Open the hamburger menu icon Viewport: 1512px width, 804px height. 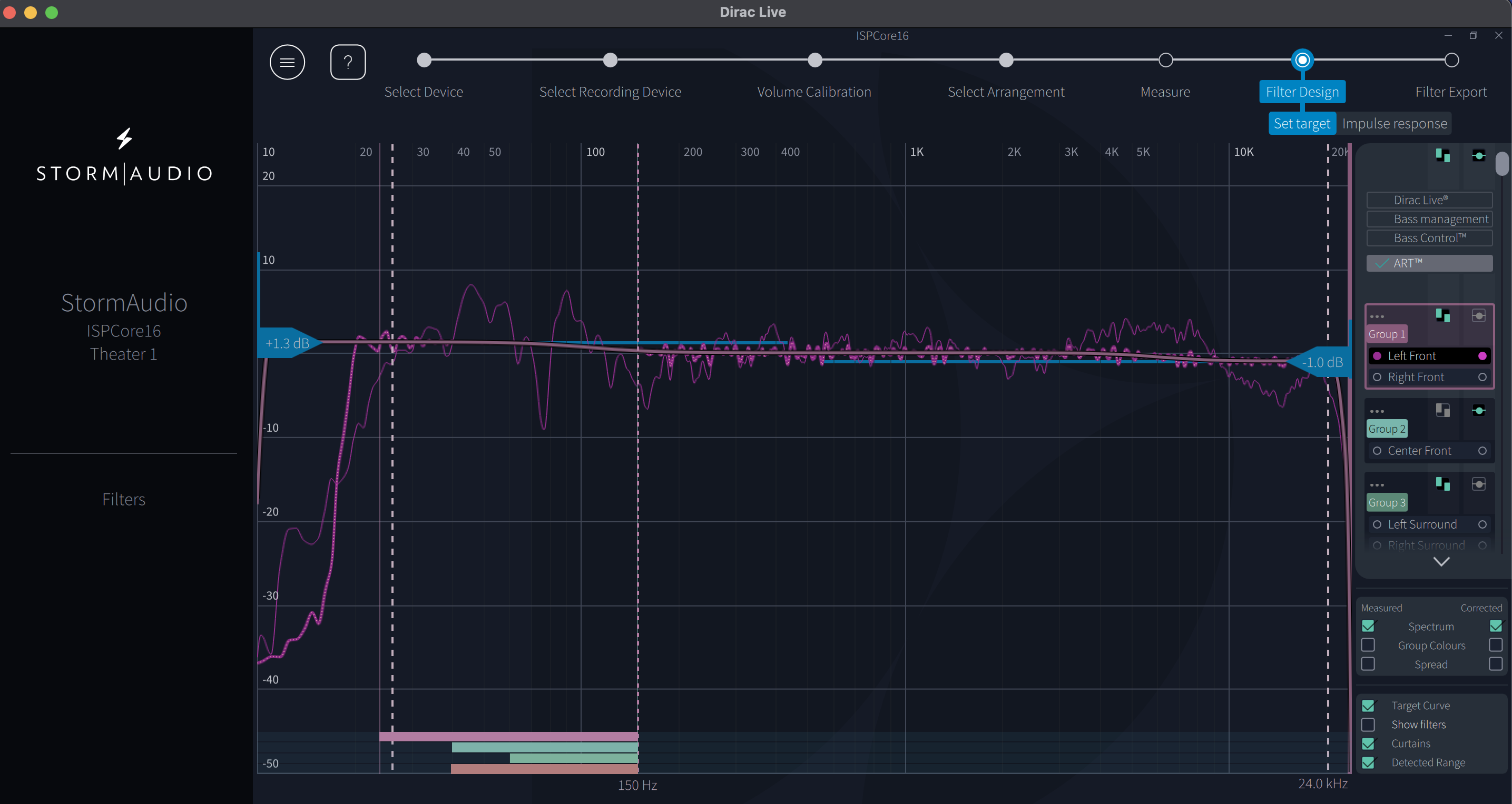[287, 62]
